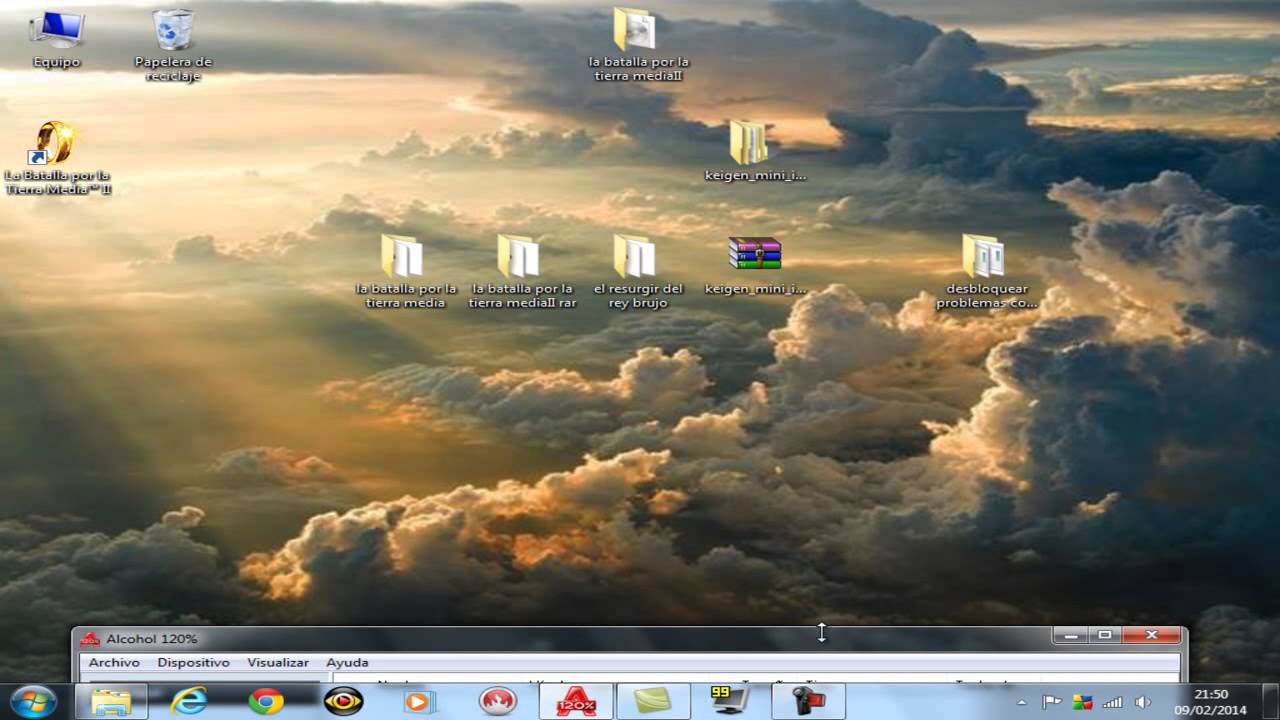Select the keigen_mini_i... folder icon
Viewport: 1280px width, 720px height.
754,151
